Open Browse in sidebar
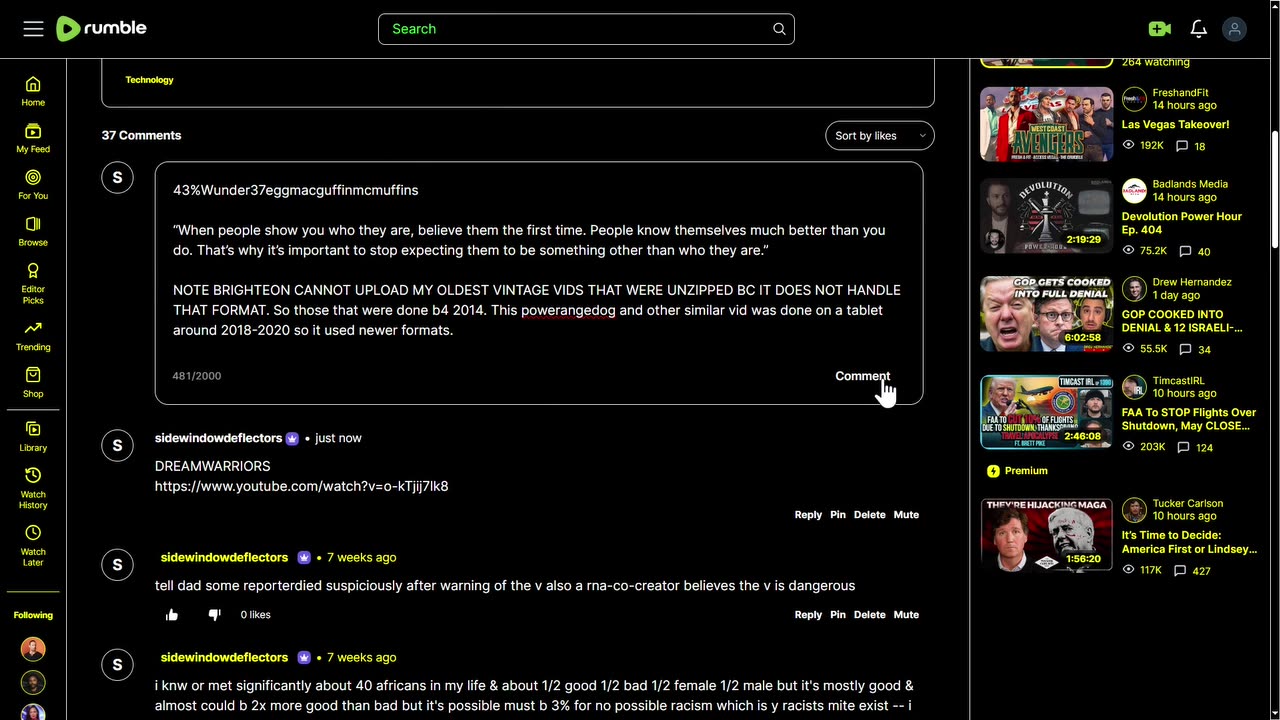Image resolution: width=1280 pixels, height=720 pixels. (x=33, y=231)
